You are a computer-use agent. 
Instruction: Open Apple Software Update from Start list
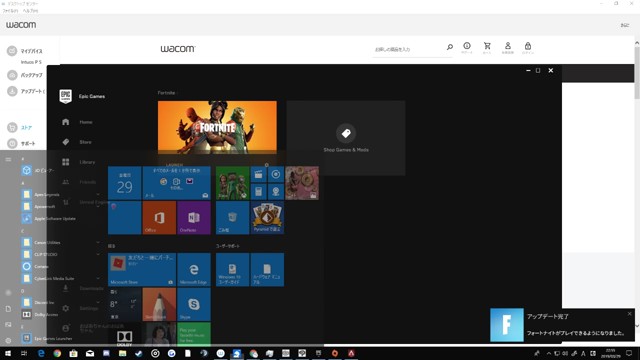[x=49, y=218]
